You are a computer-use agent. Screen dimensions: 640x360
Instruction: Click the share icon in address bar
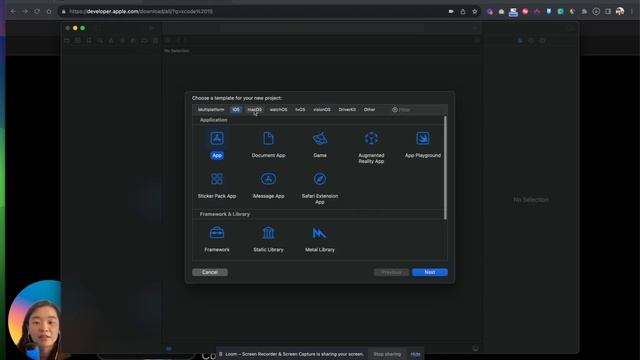[463, 11]
